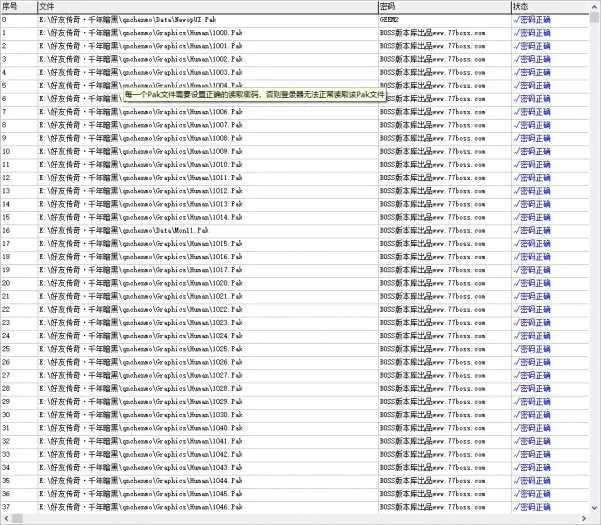
Task: Click the horizontal scrollbar left arrow
Action: point(5,518)
